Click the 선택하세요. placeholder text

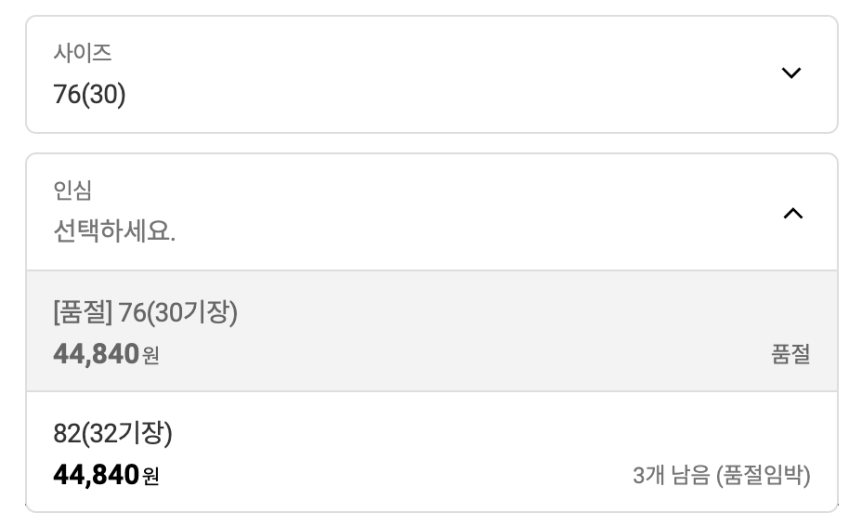[x=113, y=237]
